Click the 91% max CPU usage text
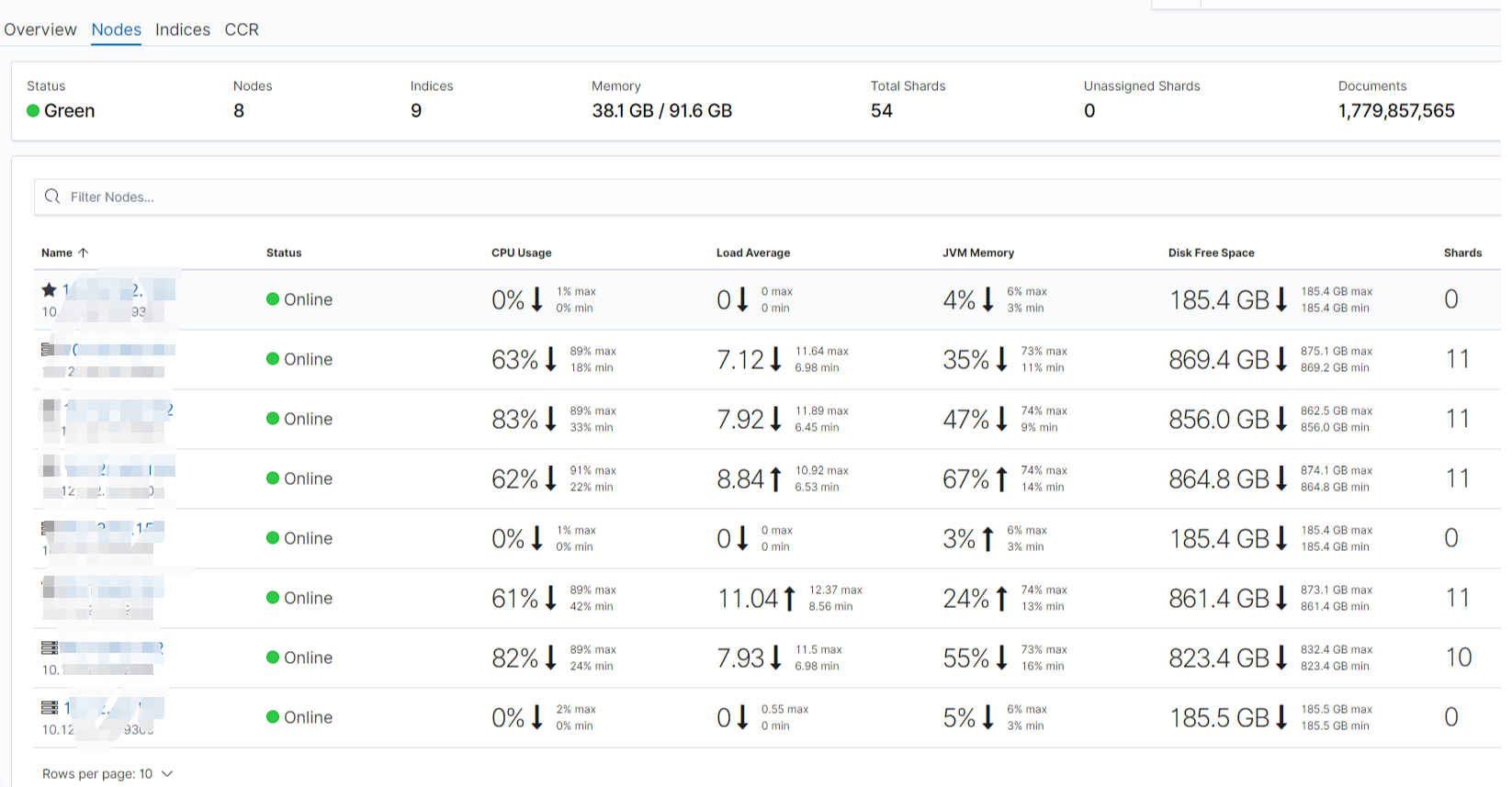 click(592, 470)
